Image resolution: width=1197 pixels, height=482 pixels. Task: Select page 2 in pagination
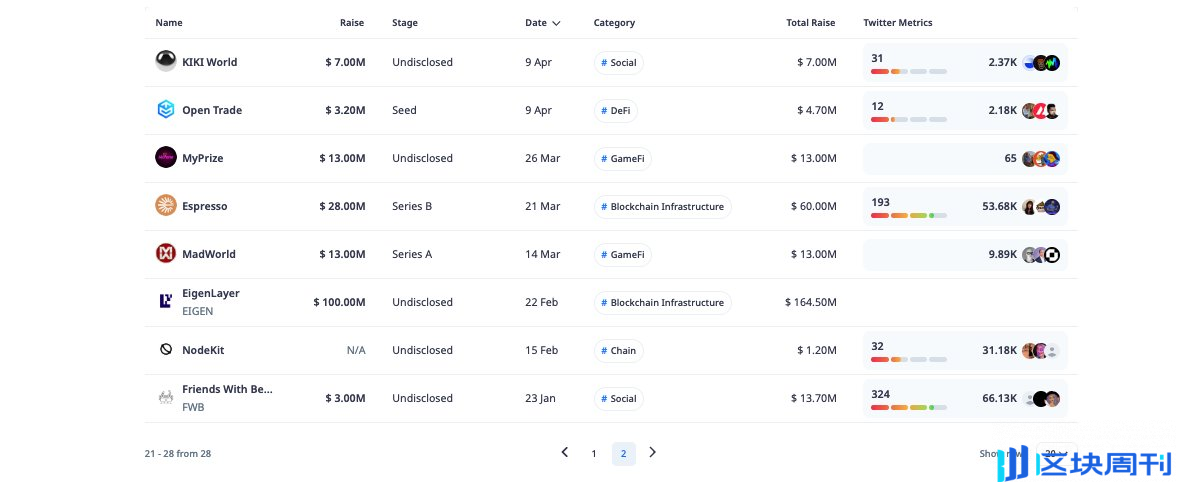(x=623, y=454)
